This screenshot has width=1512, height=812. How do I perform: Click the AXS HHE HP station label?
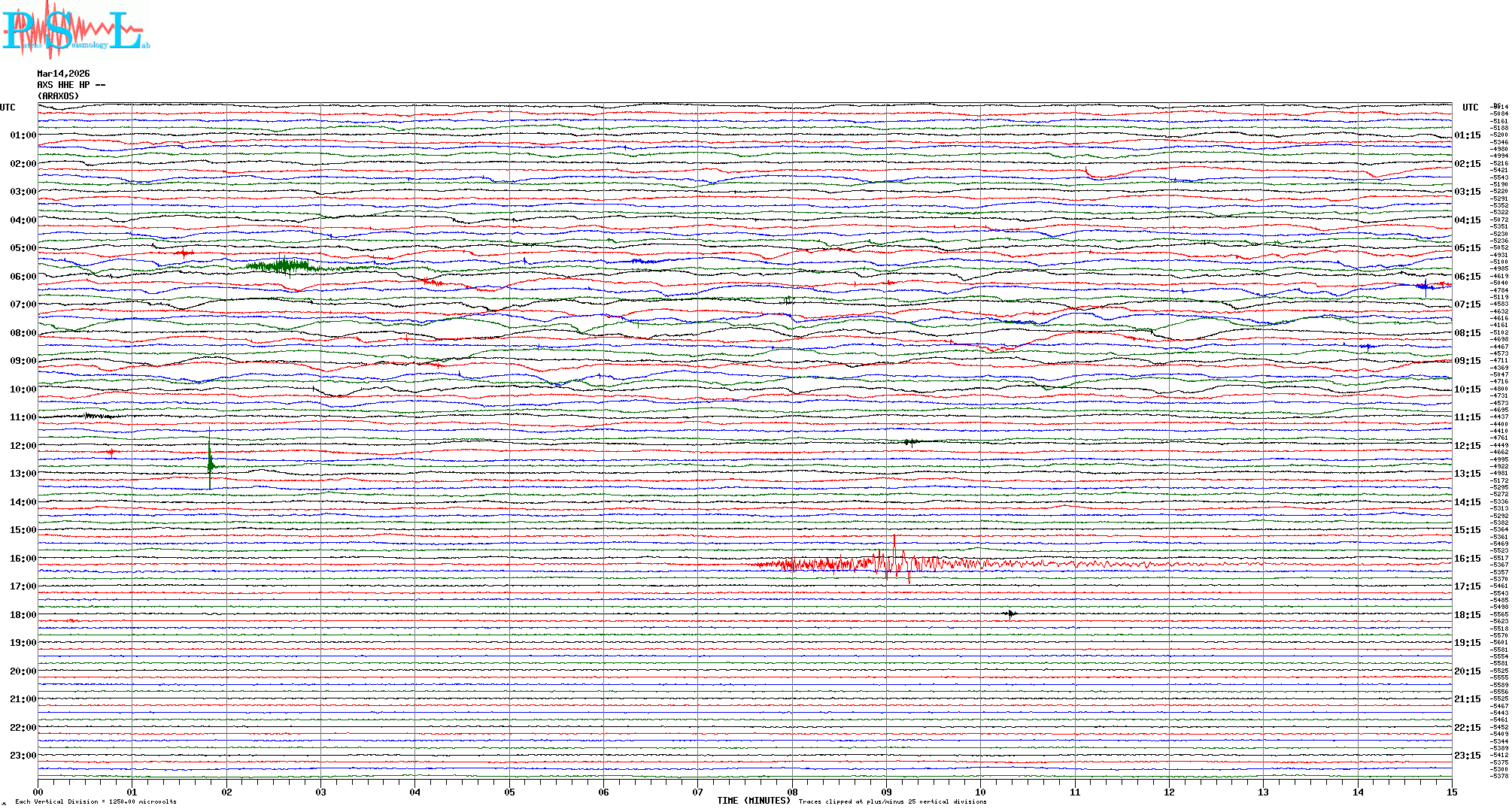tap(71, 85)
